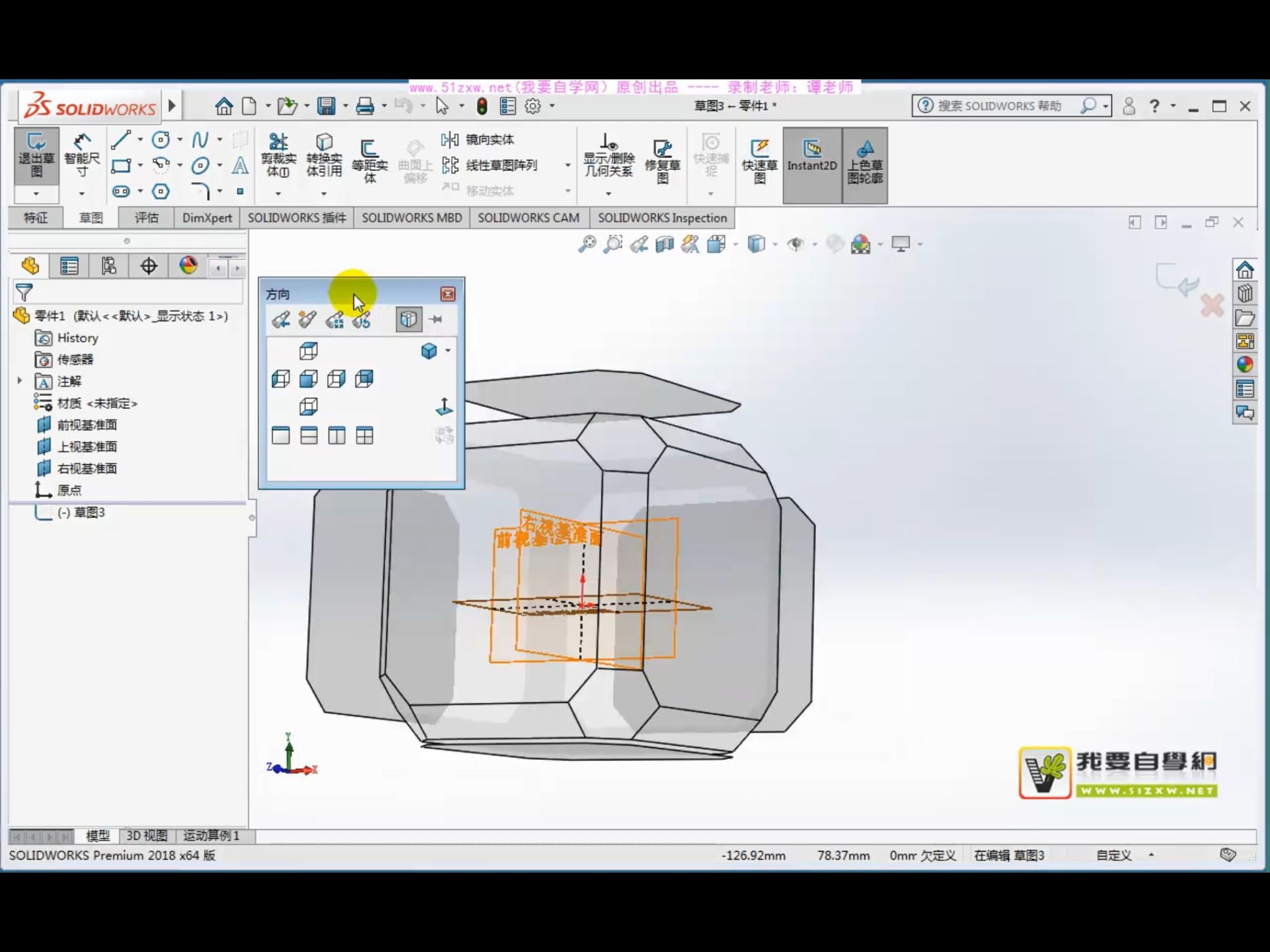1270x952 pixels.
Task: Switch to the 特征 ribbon tab
Action: pyautogui.click(x=35, y=218)
